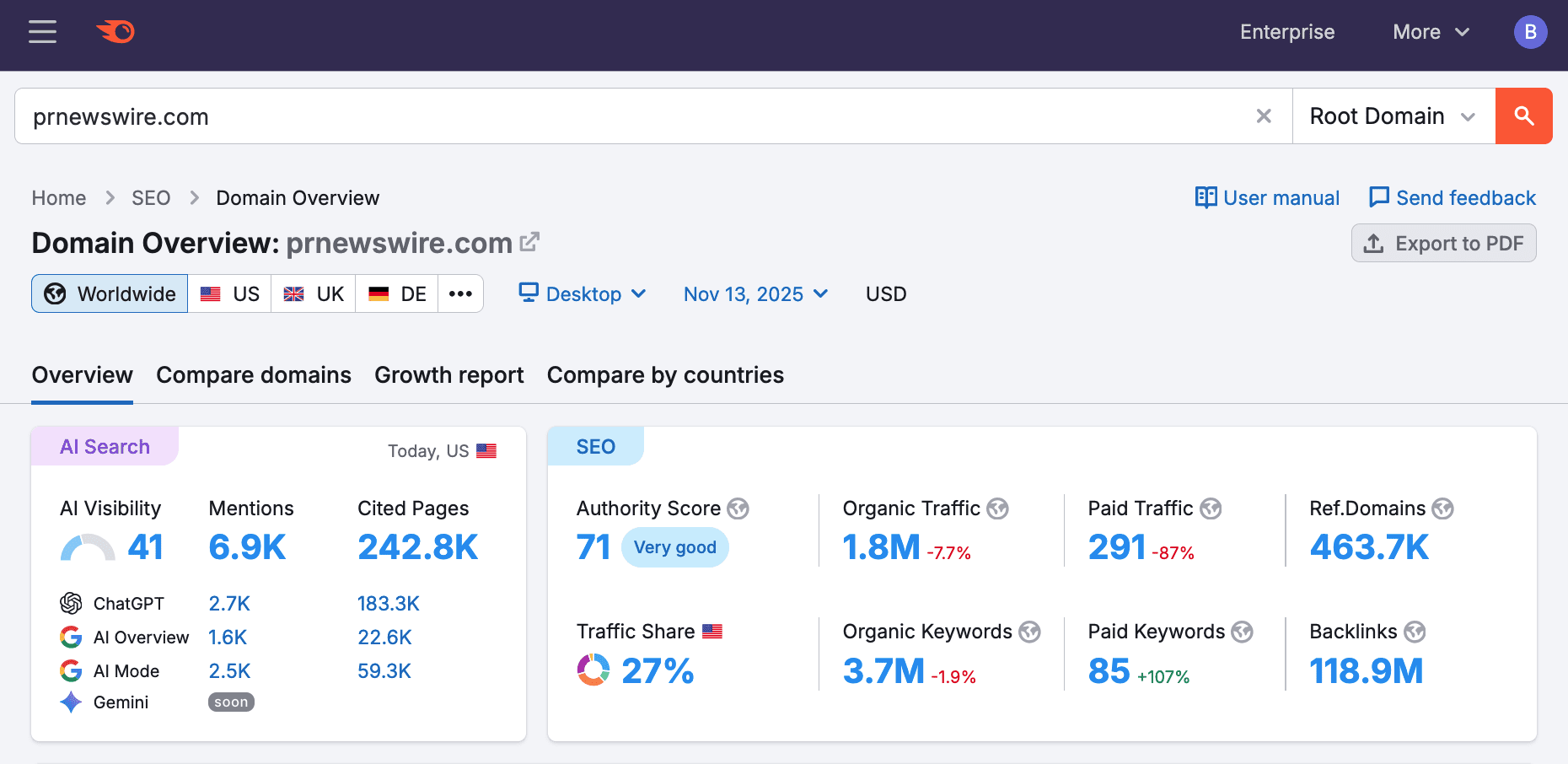Click the Organic Keywords globe icon
1568x764 pixels.
click(x=1030, y=632)
